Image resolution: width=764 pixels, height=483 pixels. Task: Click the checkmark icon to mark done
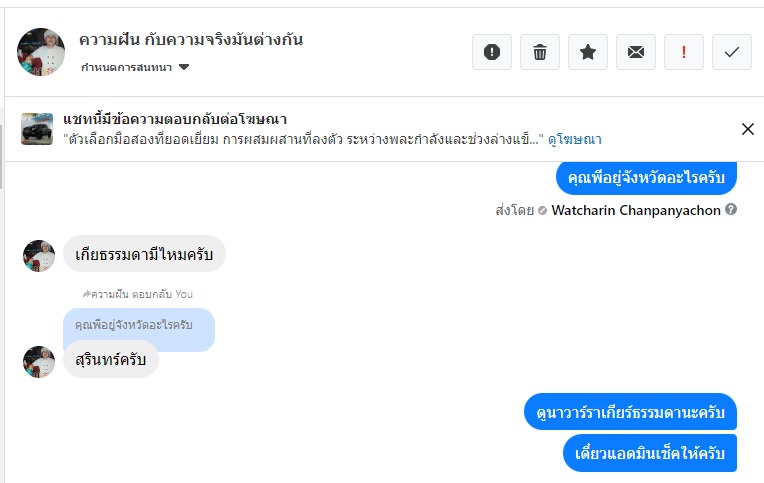732,52
